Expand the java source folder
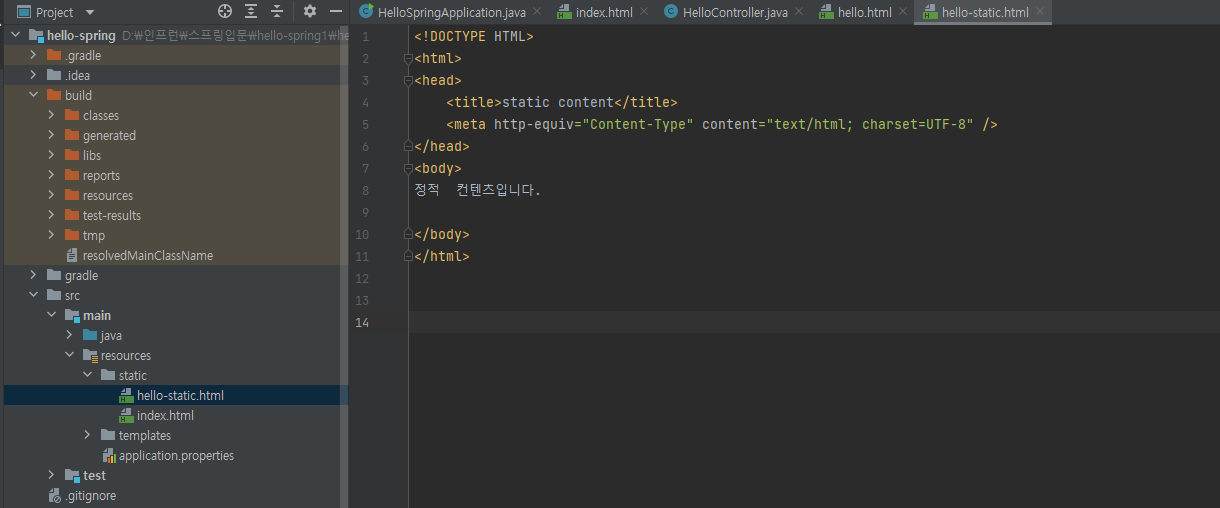Image resolution: width=1220 pixels, height=508 pixels. [x=69, y=335]
